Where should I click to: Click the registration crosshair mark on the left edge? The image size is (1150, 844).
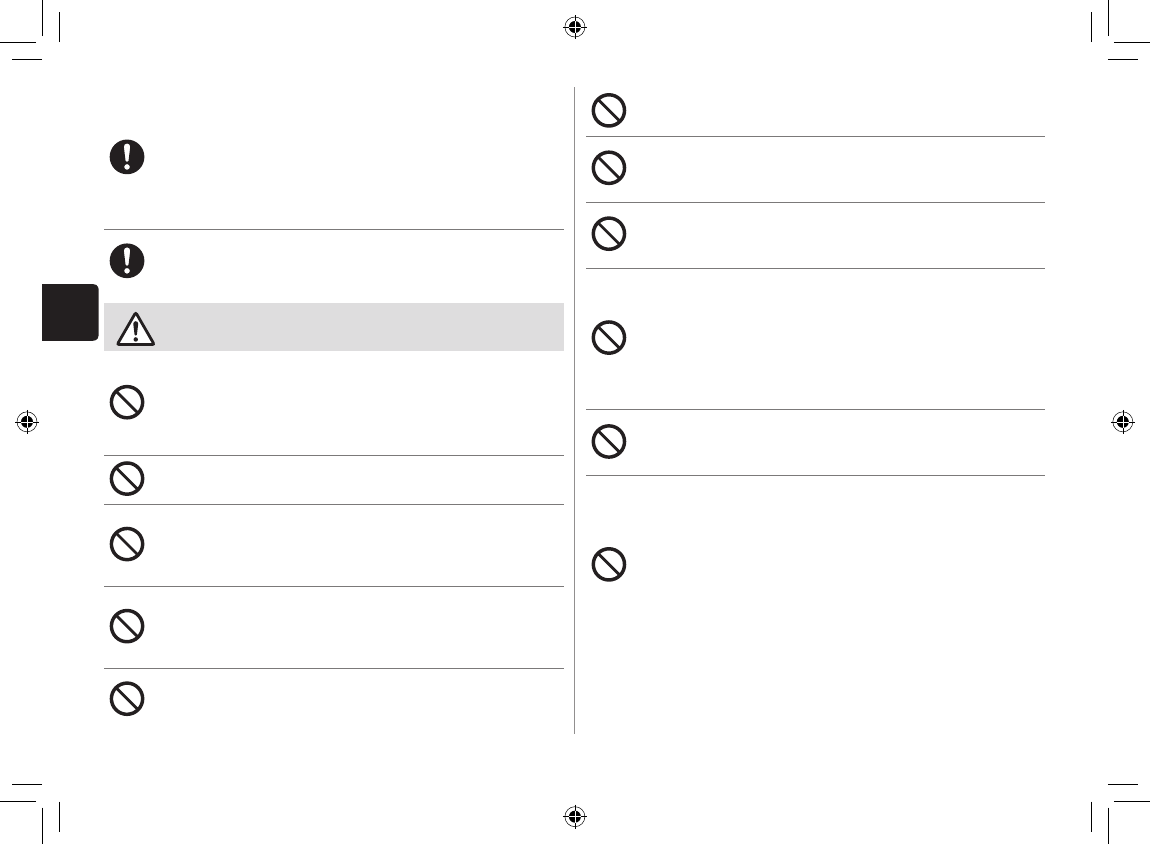[x=28, y=422]
